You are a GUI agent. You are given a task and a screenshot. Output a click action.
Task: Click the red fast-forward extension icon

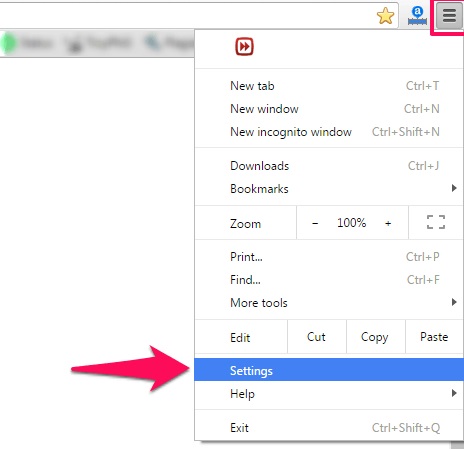click(x=244, y=46)
